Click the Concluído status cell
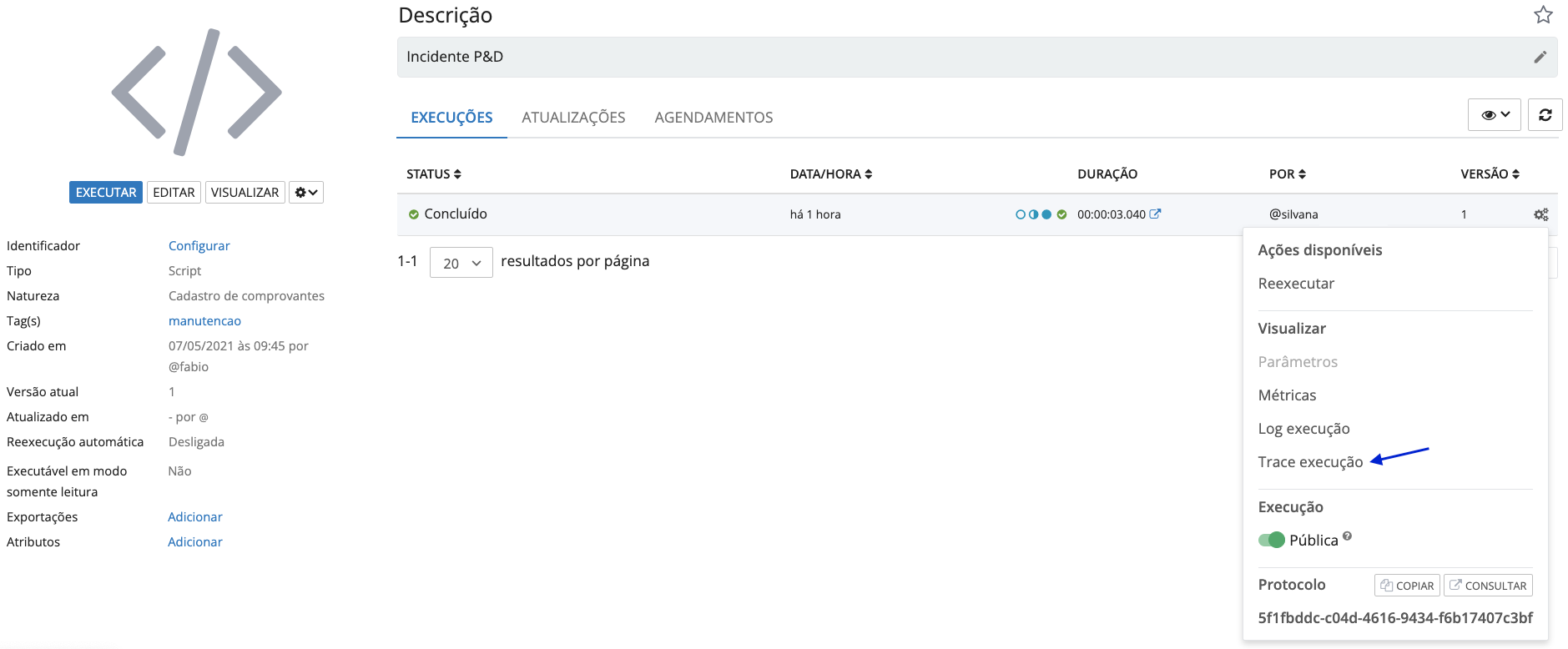This screenshot has height=649, width=1568. (447, 214)
